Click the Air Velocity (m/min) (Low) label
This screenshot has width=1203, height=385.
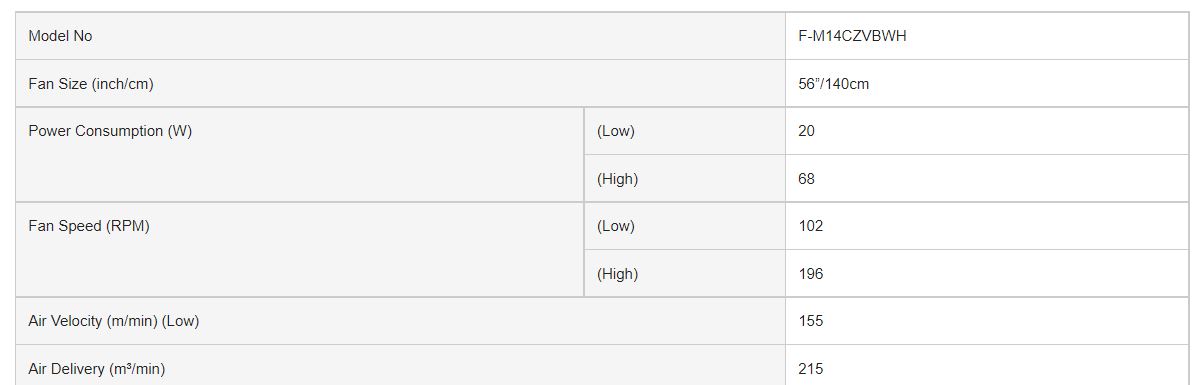pos(114,321)
